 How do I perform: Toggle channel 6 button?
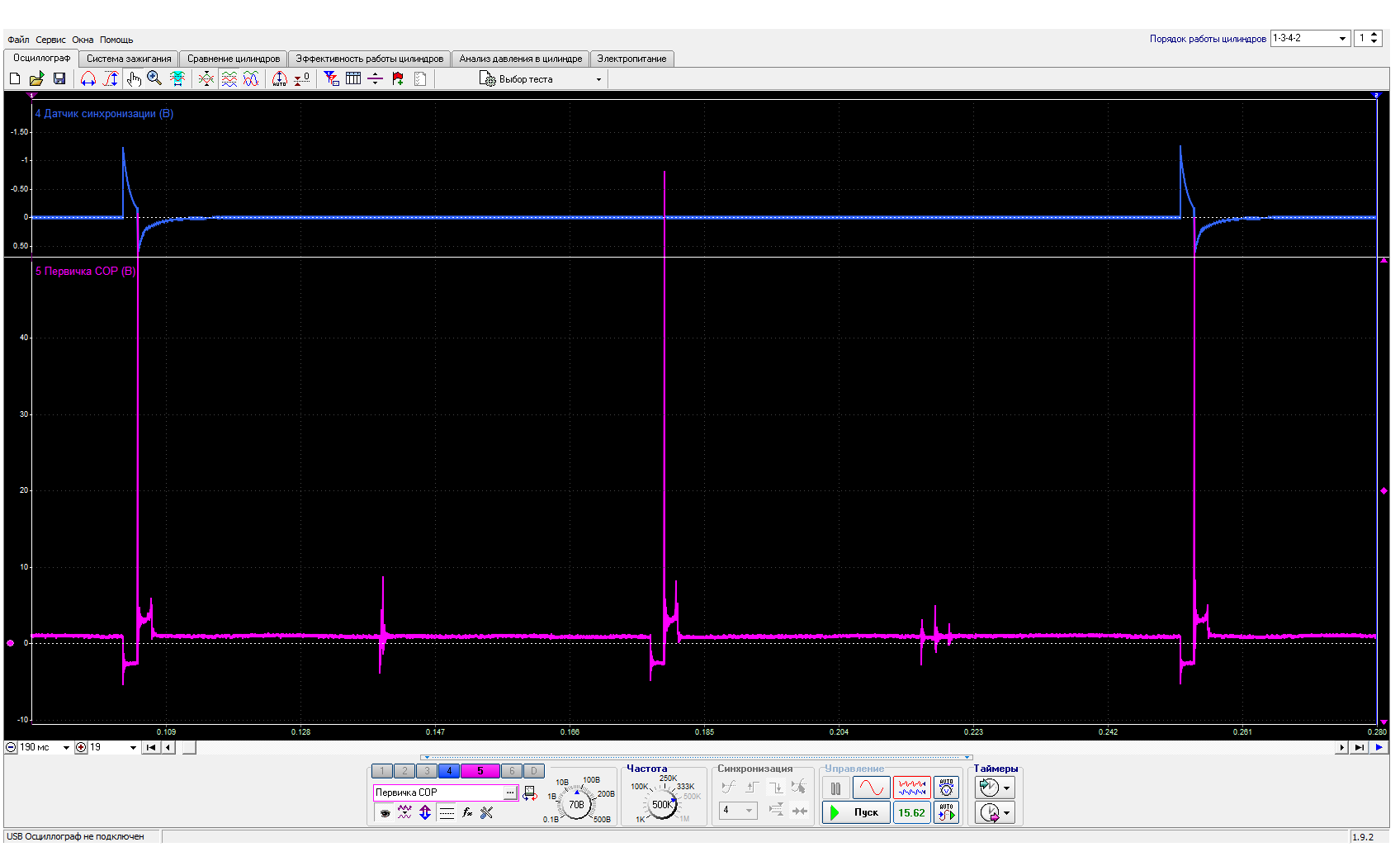[512, 771]
